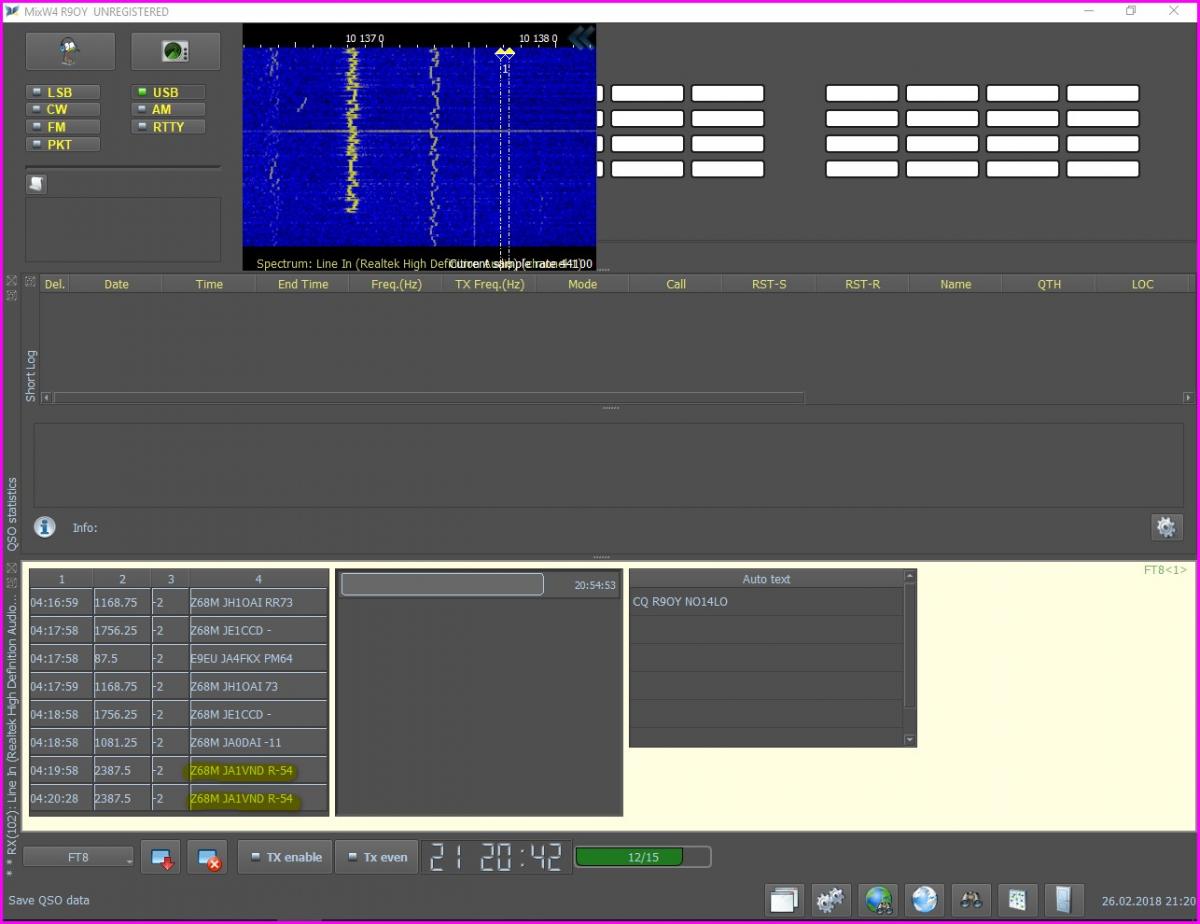Screen dimensions: 1200x924
Task: Collapse the spectrum panel with double chevron
Action: (581, 38)
